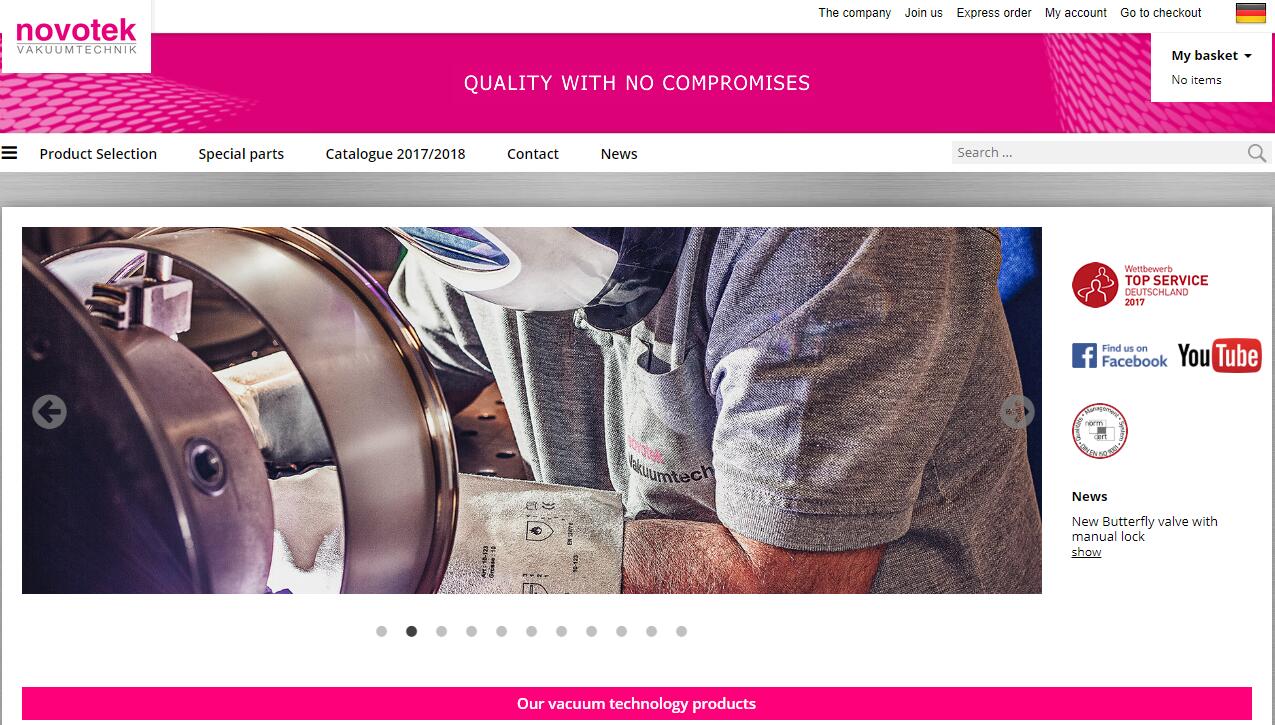Open the Special parts menu item
The width and height of the screenshot is (1275, 725).
point(241,154)
